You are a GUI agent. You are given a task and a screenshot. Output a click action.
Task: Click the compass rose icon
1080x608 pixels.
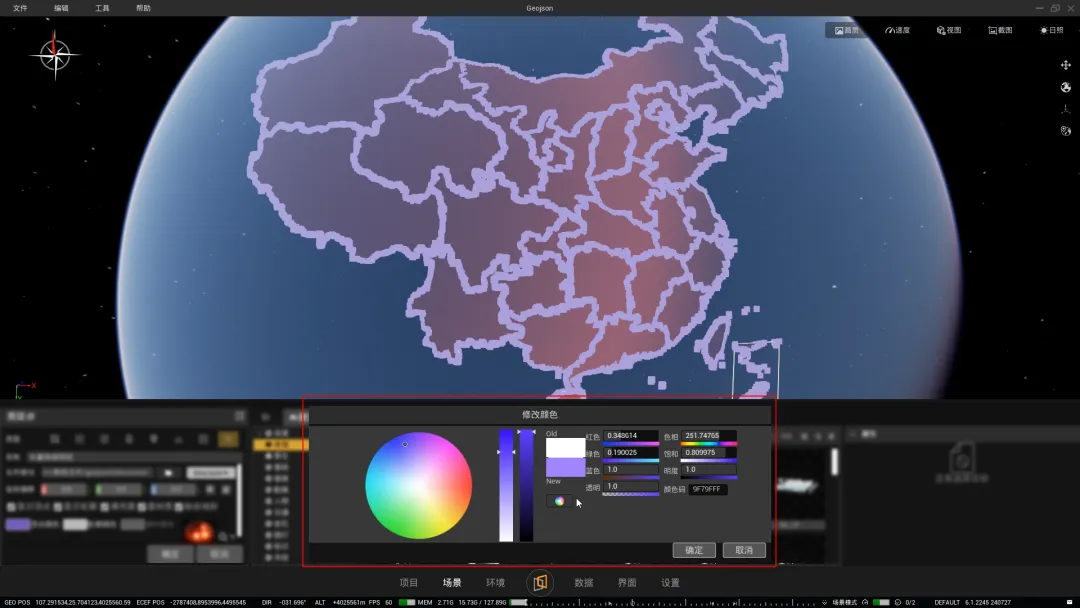tap(54, 55)
